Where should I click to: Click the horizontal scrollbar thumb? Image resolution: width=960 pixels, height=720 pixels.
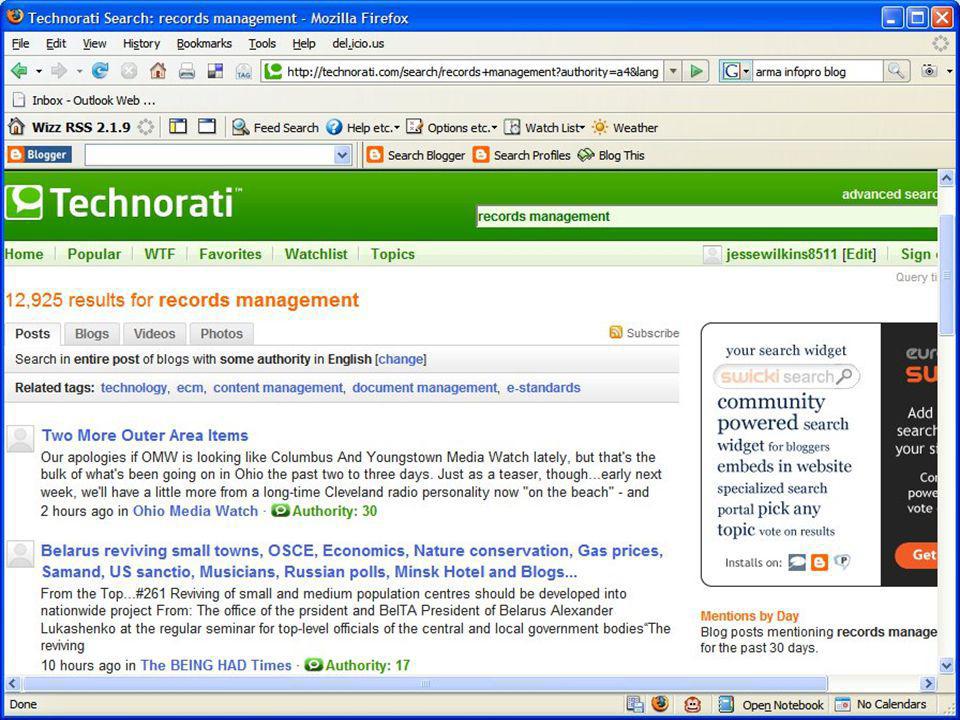[425, 683]
